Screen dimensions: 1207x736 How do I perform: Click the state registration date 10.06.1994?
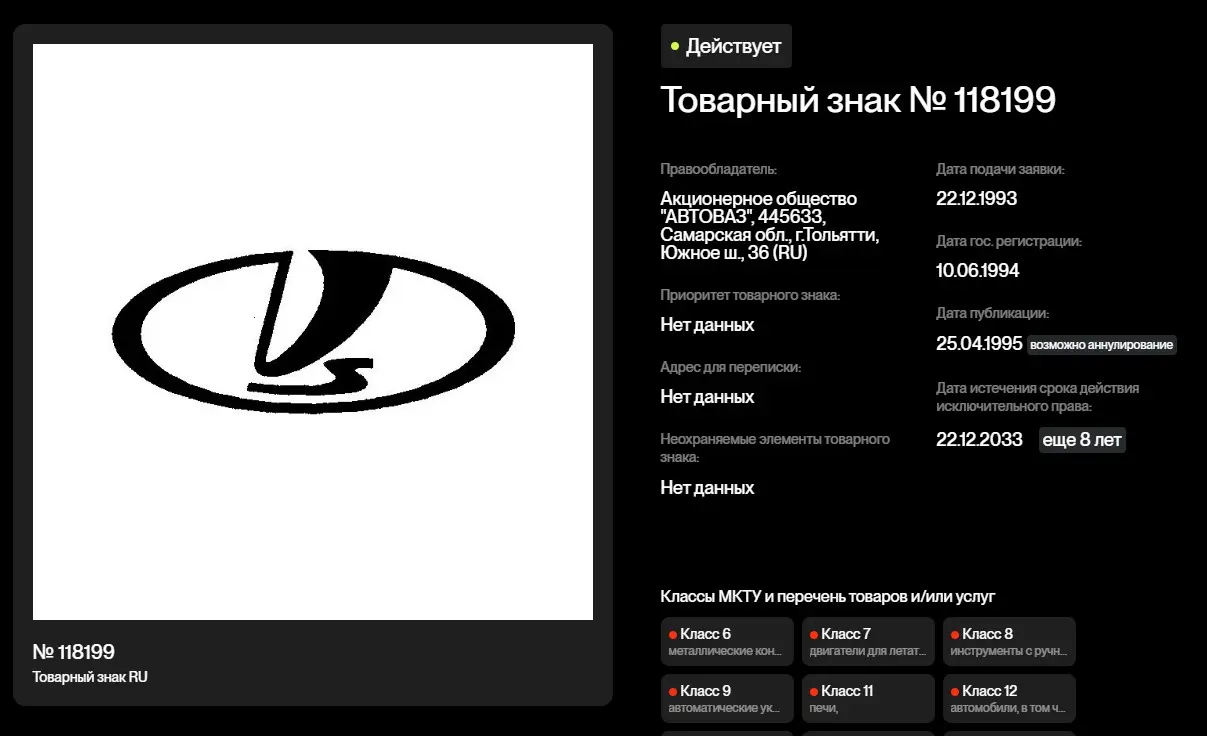point(978,270)
